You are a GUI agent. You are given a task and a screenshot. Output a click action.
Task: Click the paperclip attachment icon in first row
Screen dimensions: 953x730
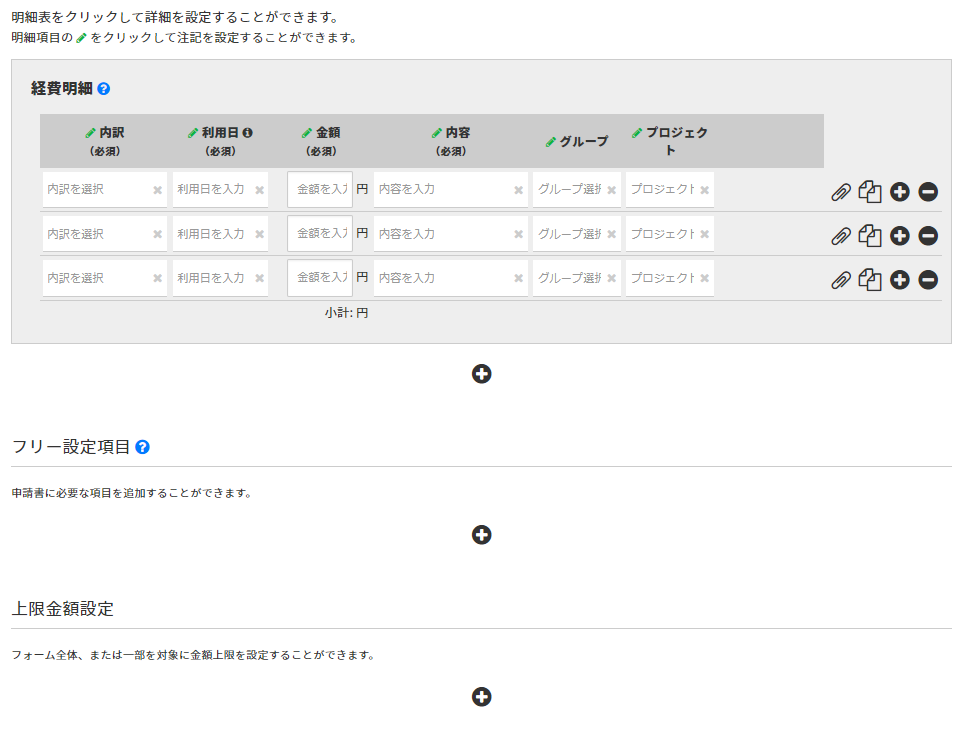[x=841, y=192]
